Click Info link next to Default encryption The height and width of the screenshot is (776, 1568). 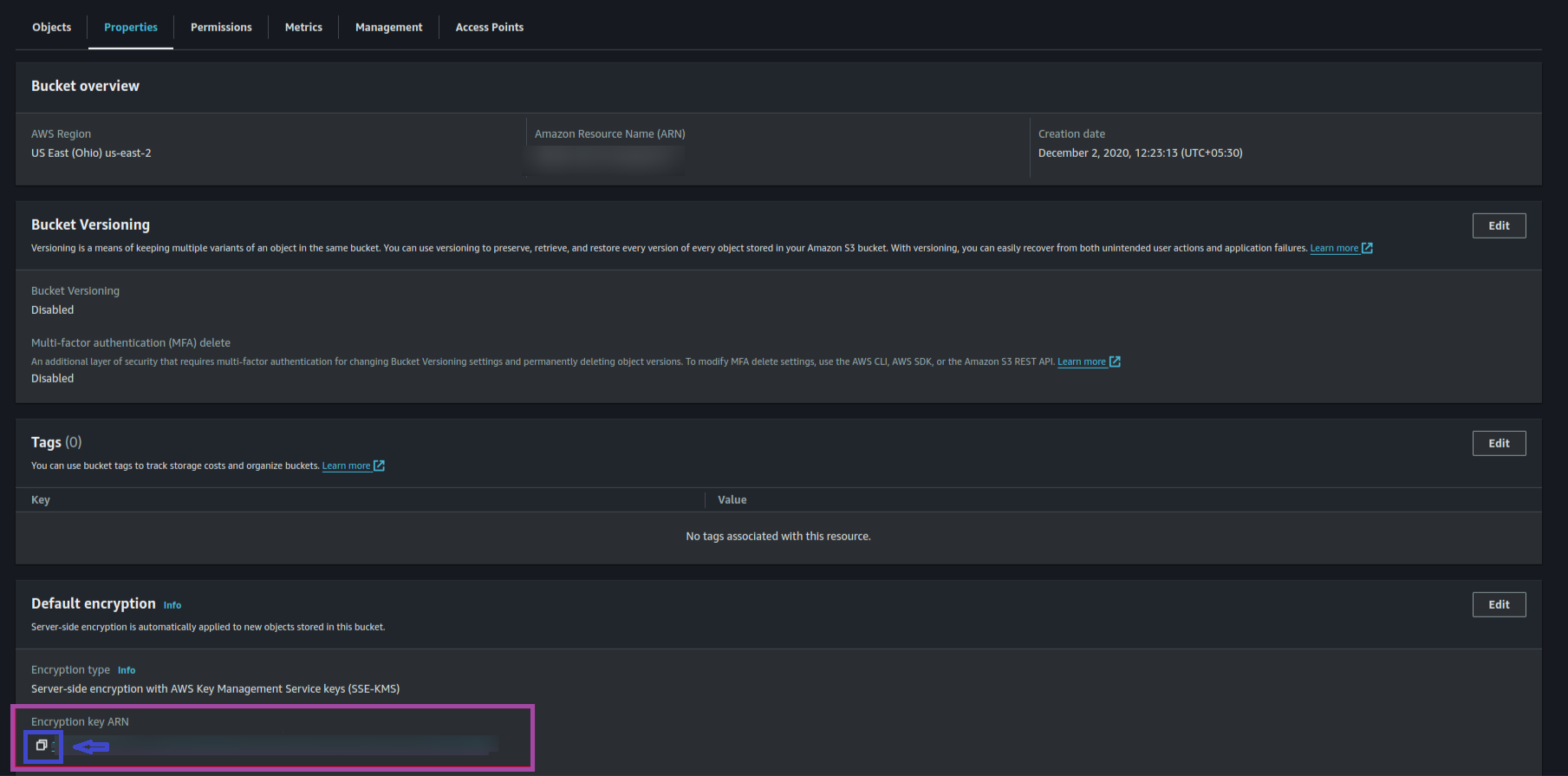click(x=172, y=605)
